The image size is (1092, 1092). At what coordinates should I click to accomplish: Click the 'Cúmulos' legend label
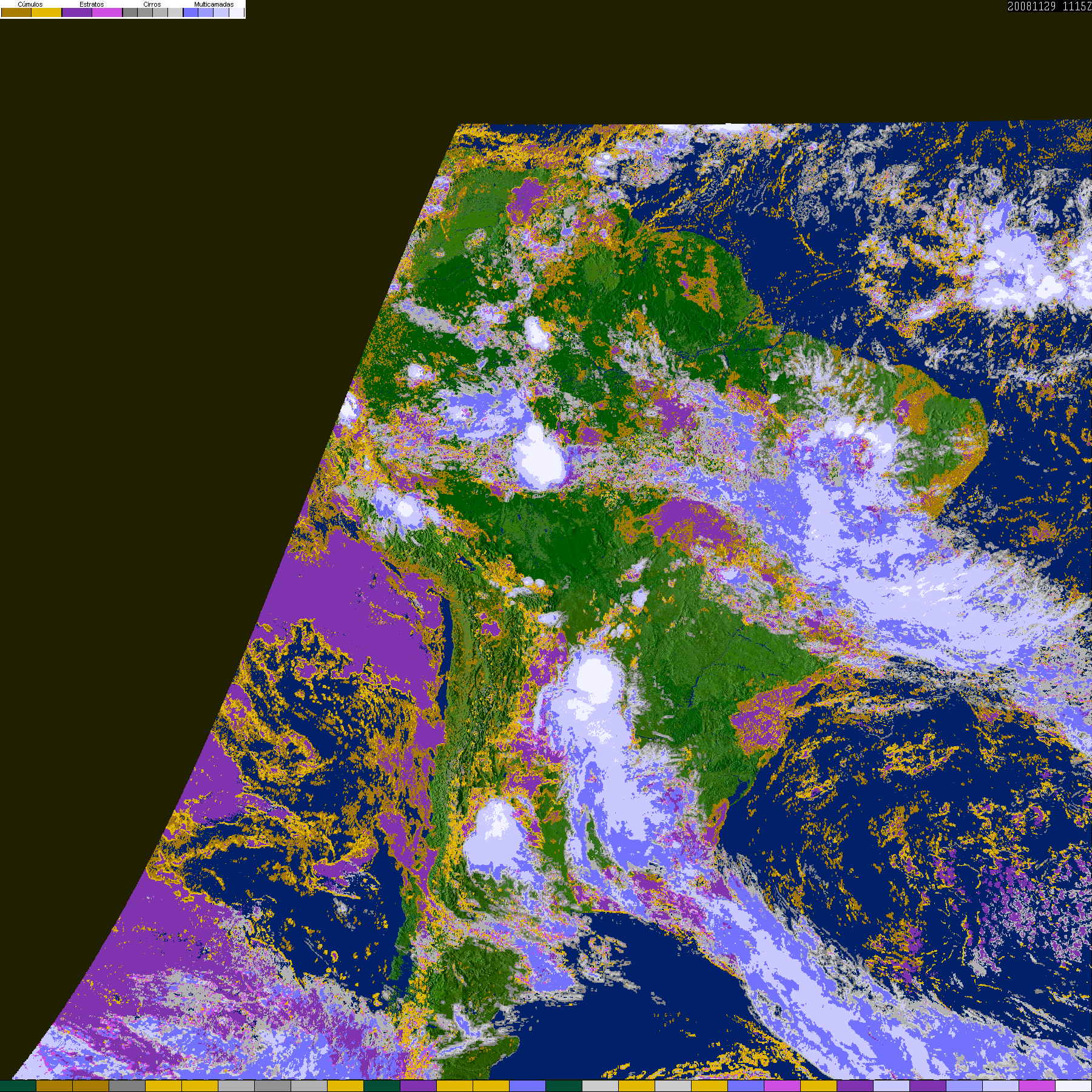click(x=30, y=4)
